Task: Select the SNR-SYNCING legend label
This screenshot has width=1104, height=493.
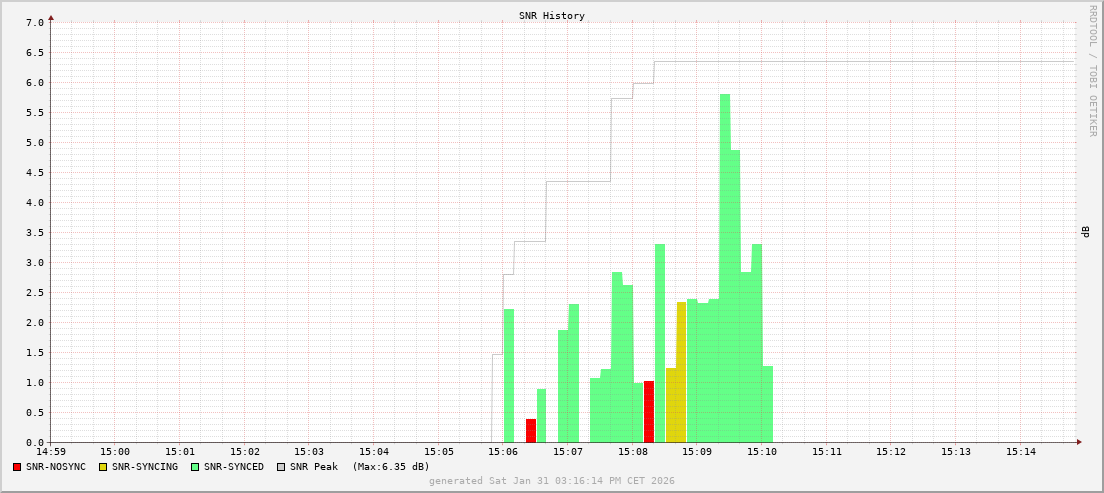Action: click(144, 467)
